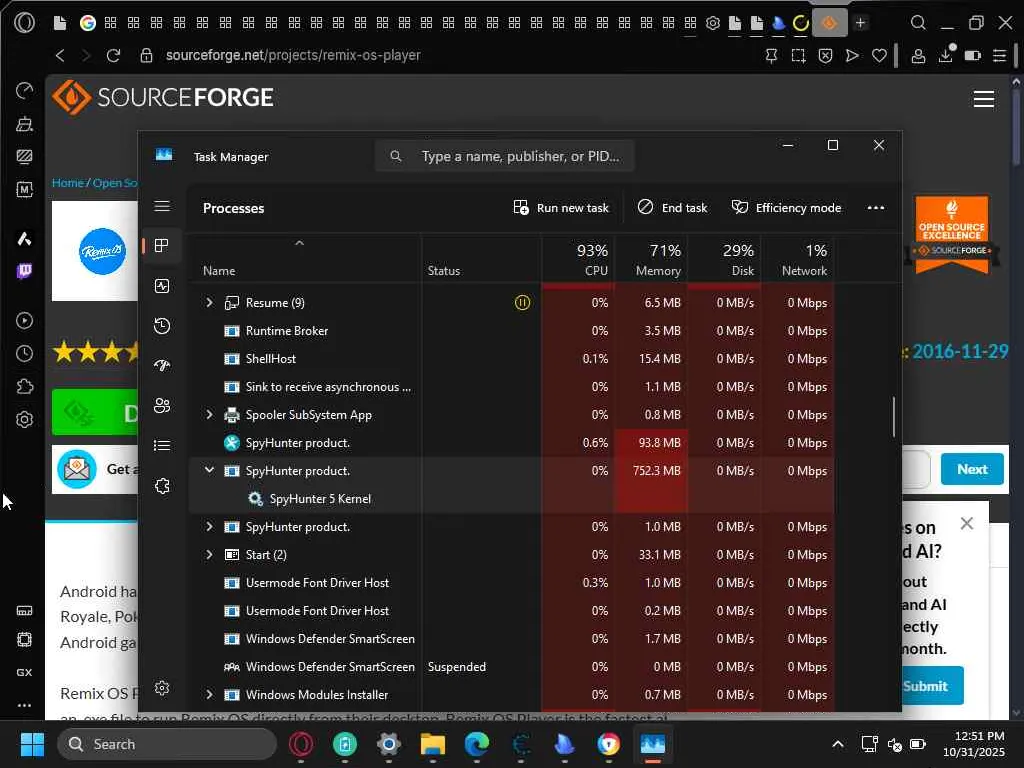
Task: Open Home breadcrumb link on SourceForge
Action: pos(68,183)
